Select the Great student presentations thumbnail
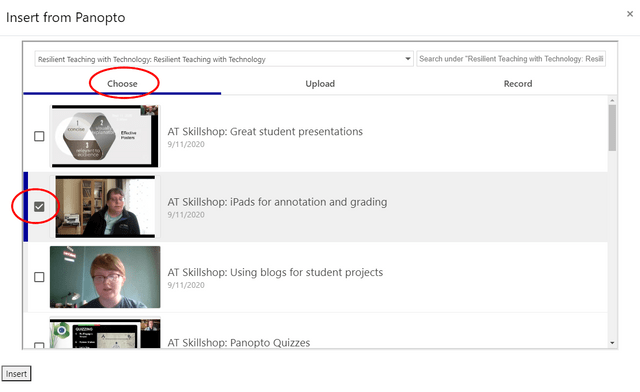Viewport: 640px width, 392px height. pos(105,136)
